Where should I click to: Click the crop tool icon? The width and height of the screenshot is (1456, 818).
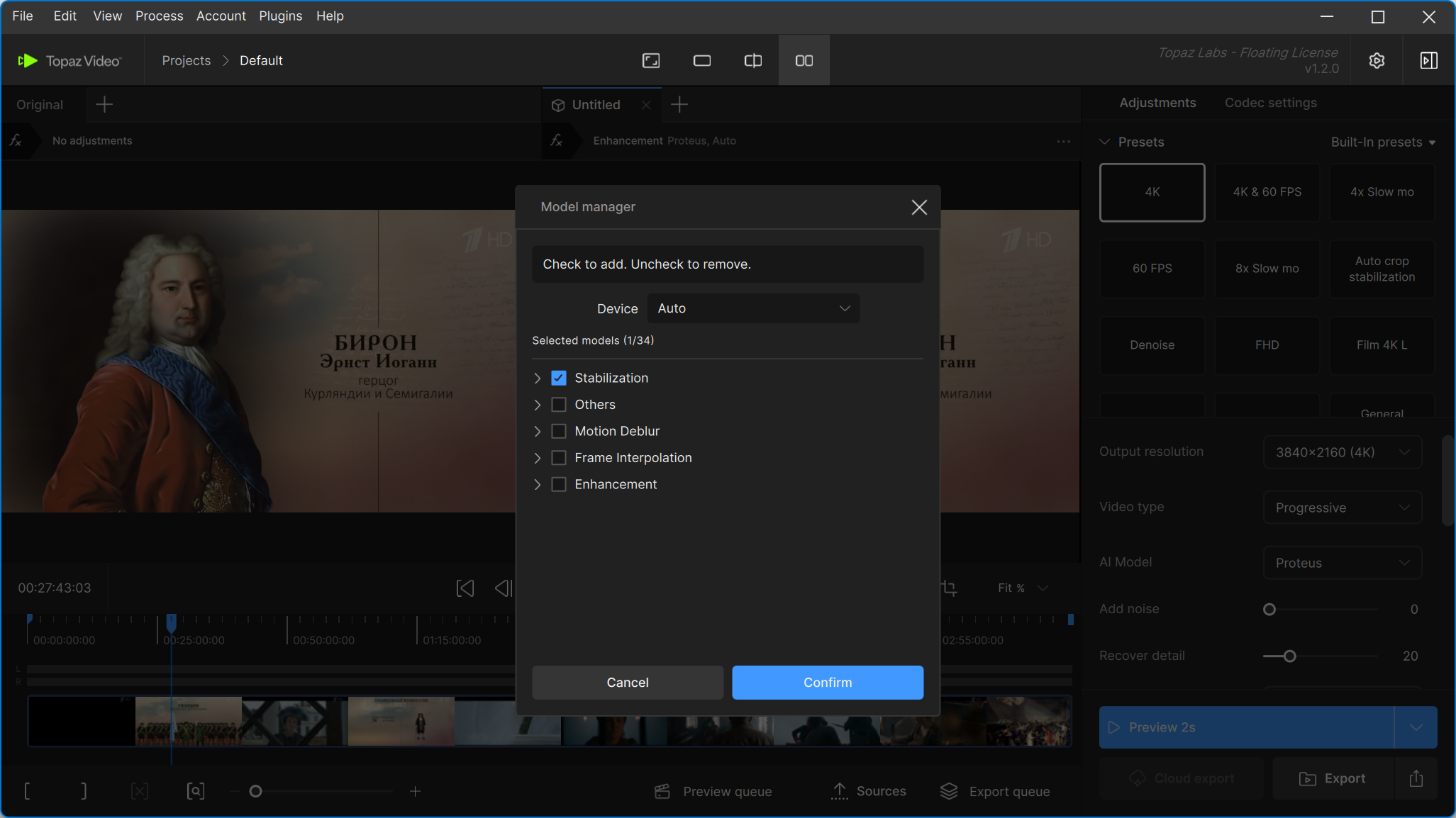[949, 588]
